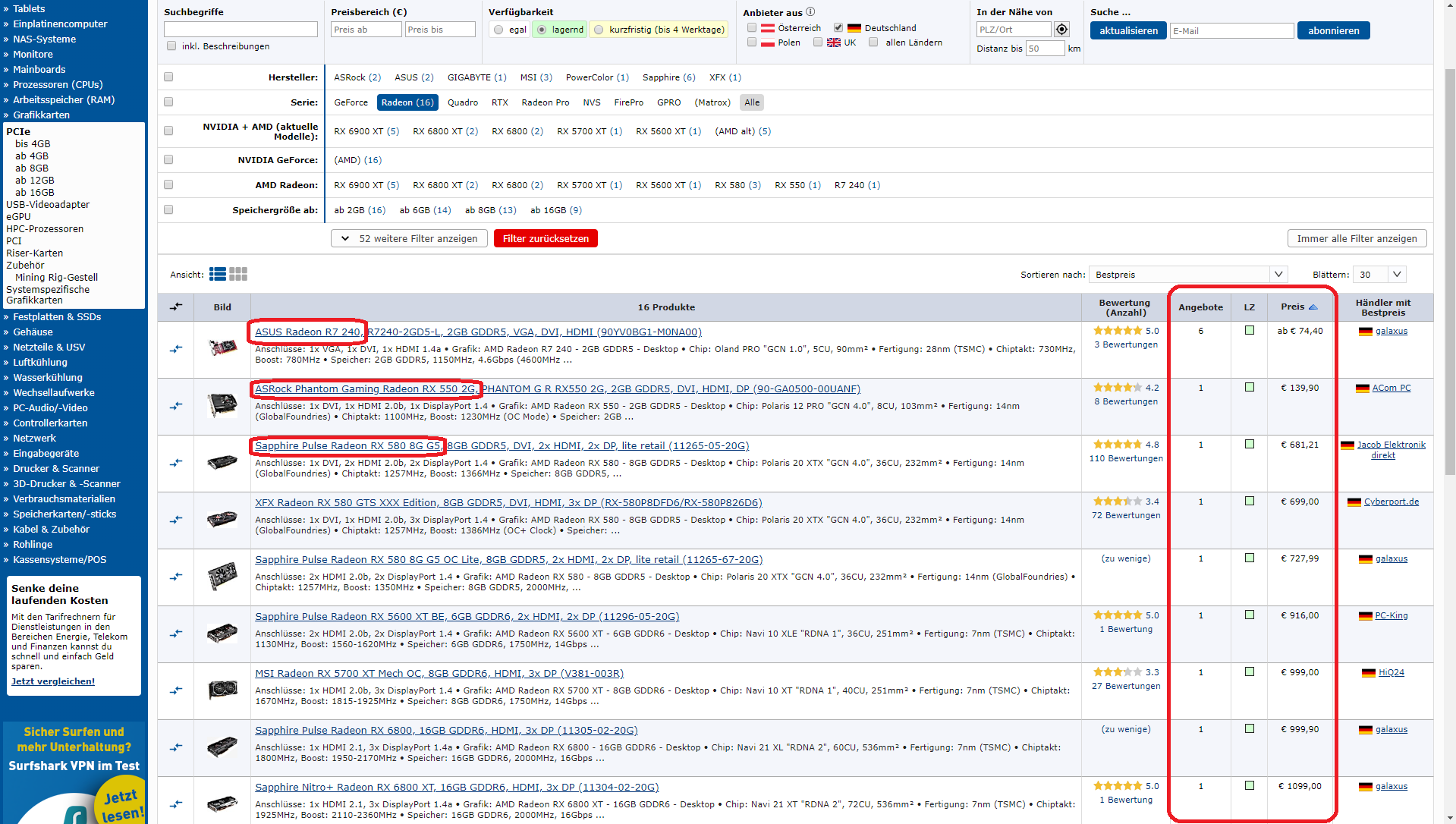The width and height of the screenshot is (1456, 824).
Task: Expand Netzteile & USV category
Action: [49, 347]
